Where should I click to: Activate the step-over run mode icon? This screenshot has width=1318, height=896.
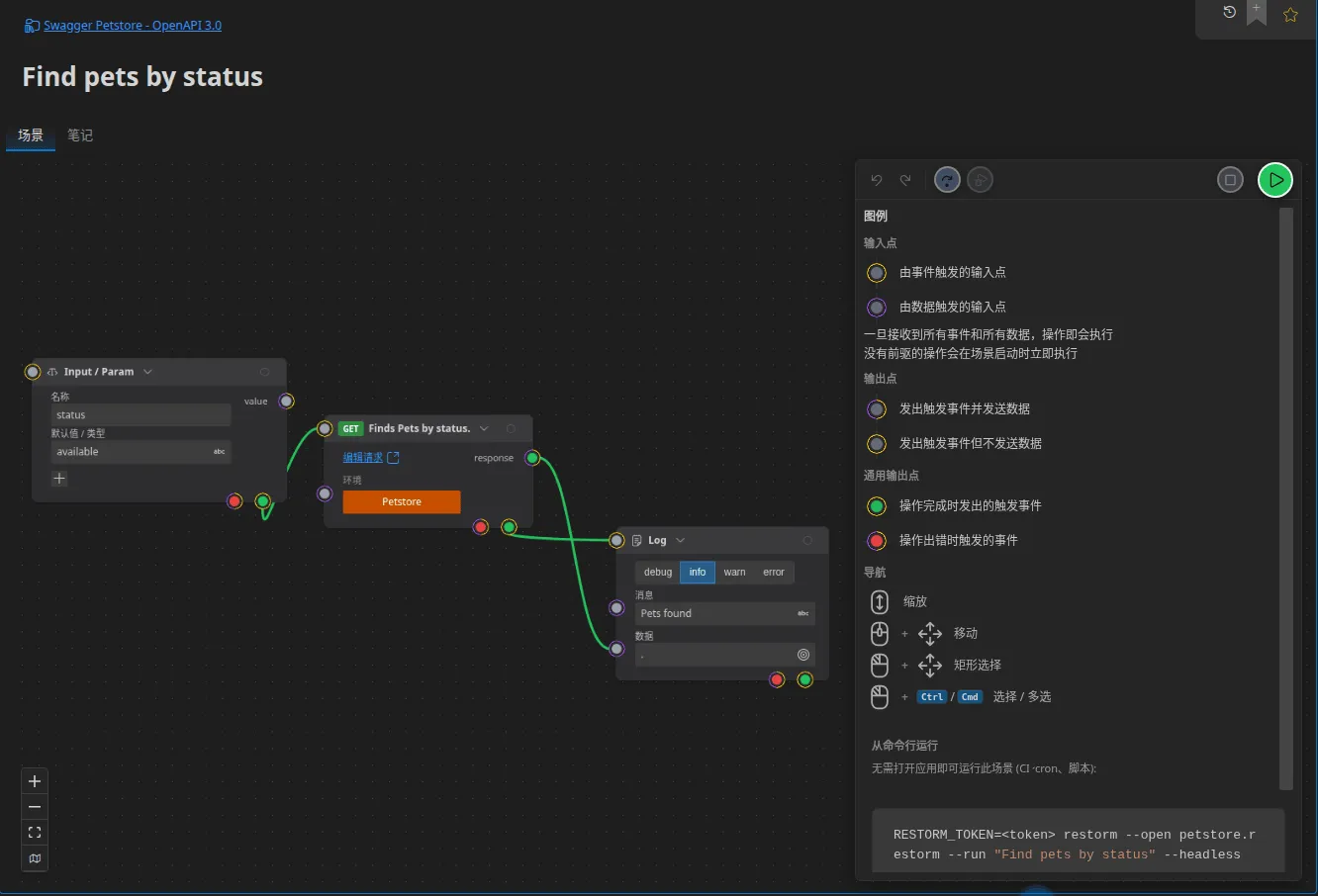(947, 180)
